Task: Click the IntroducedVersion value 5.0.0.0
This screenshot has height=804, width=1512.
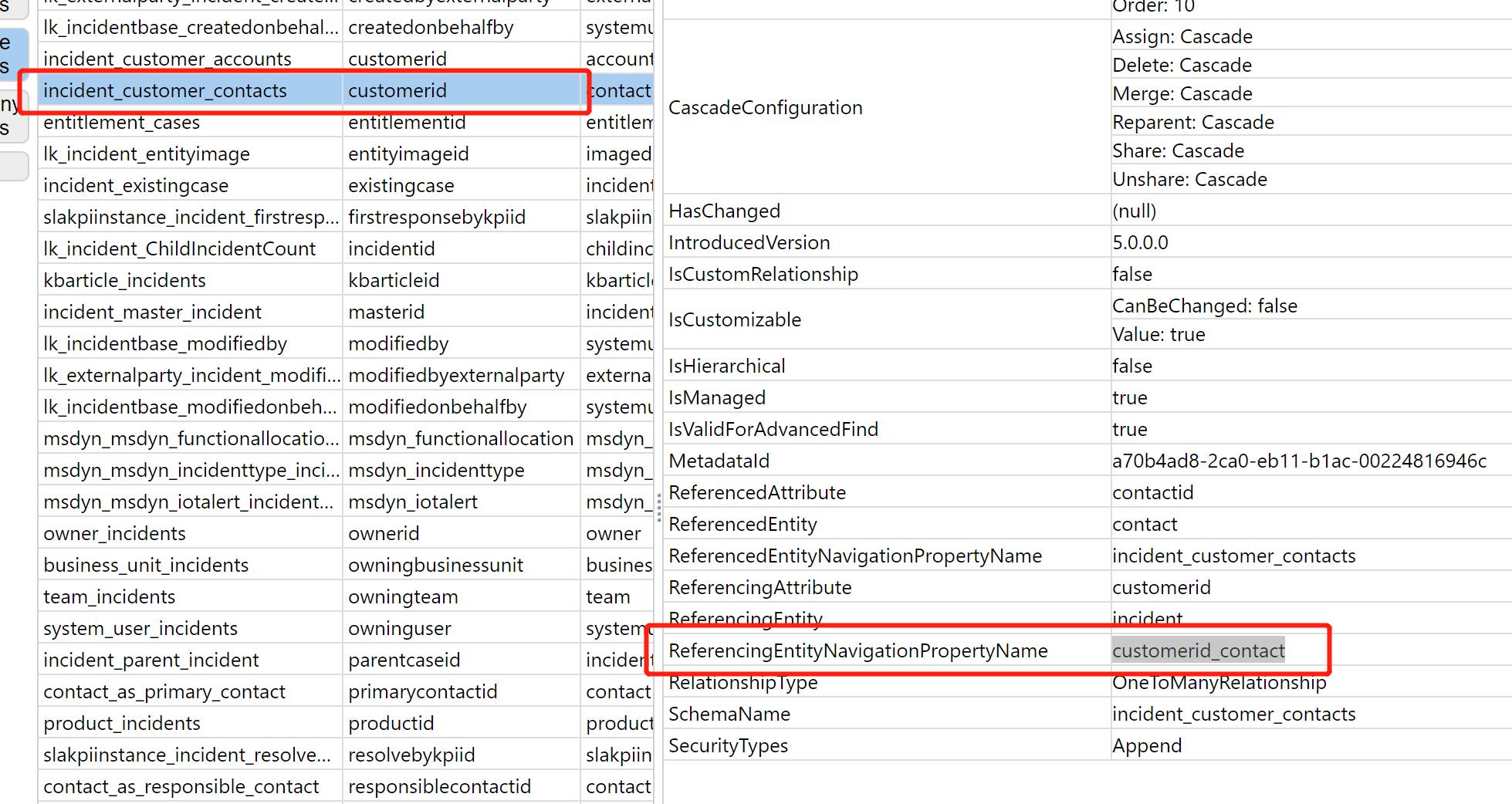Action: pos(1140,242)
